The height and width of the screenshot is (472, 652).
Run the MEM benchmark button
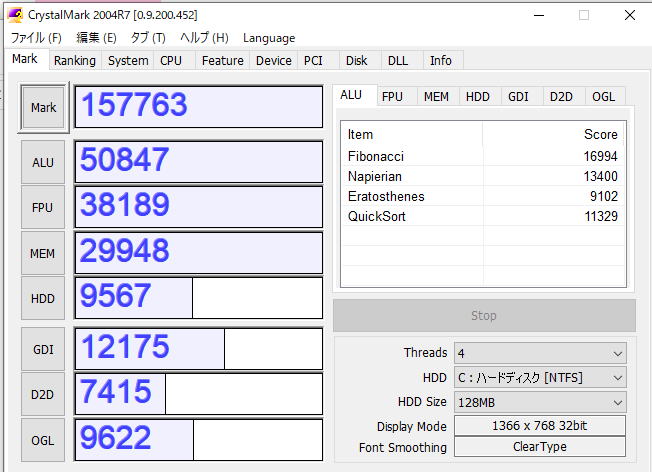[43, 253]
